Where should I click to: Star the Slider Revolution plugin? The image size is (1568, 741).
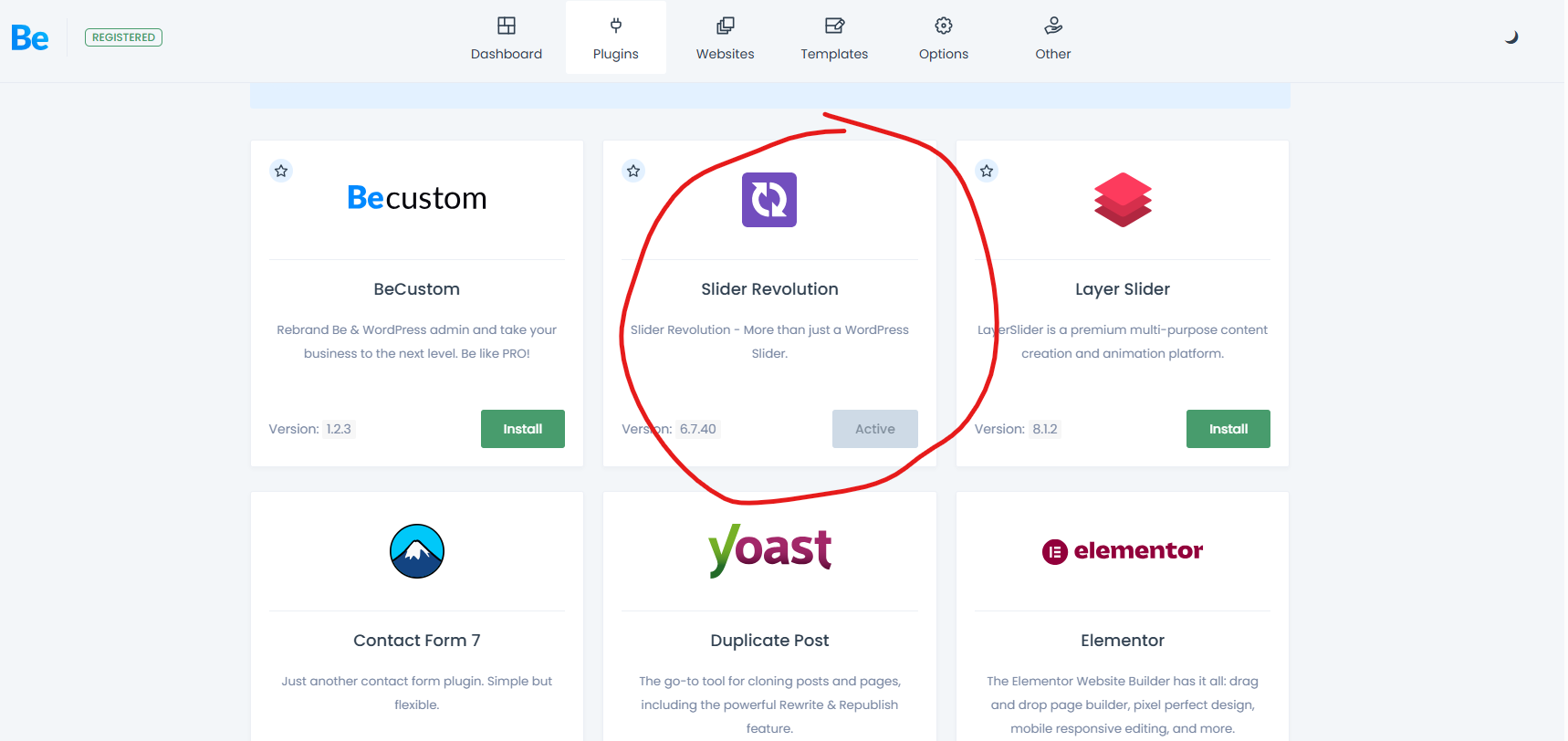pyautogui.click(x=633, y=171)
